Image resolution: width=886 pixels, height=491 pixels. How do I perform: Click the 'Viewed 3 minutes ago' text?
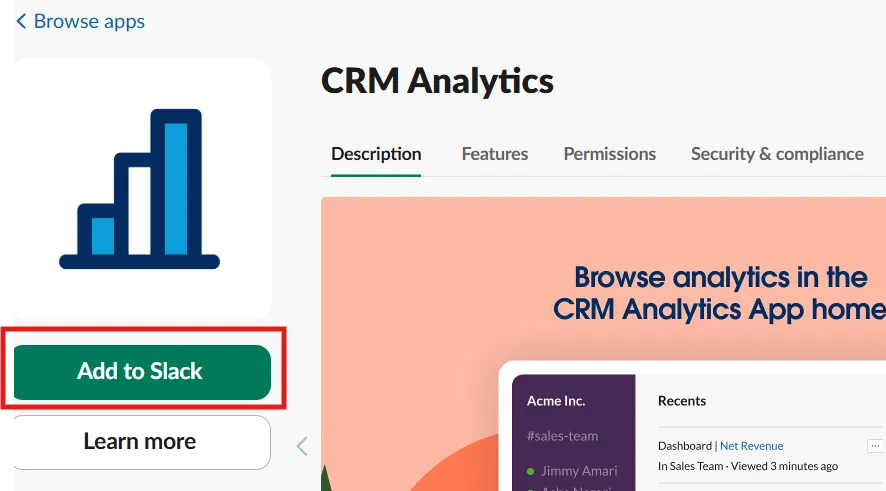783,466
